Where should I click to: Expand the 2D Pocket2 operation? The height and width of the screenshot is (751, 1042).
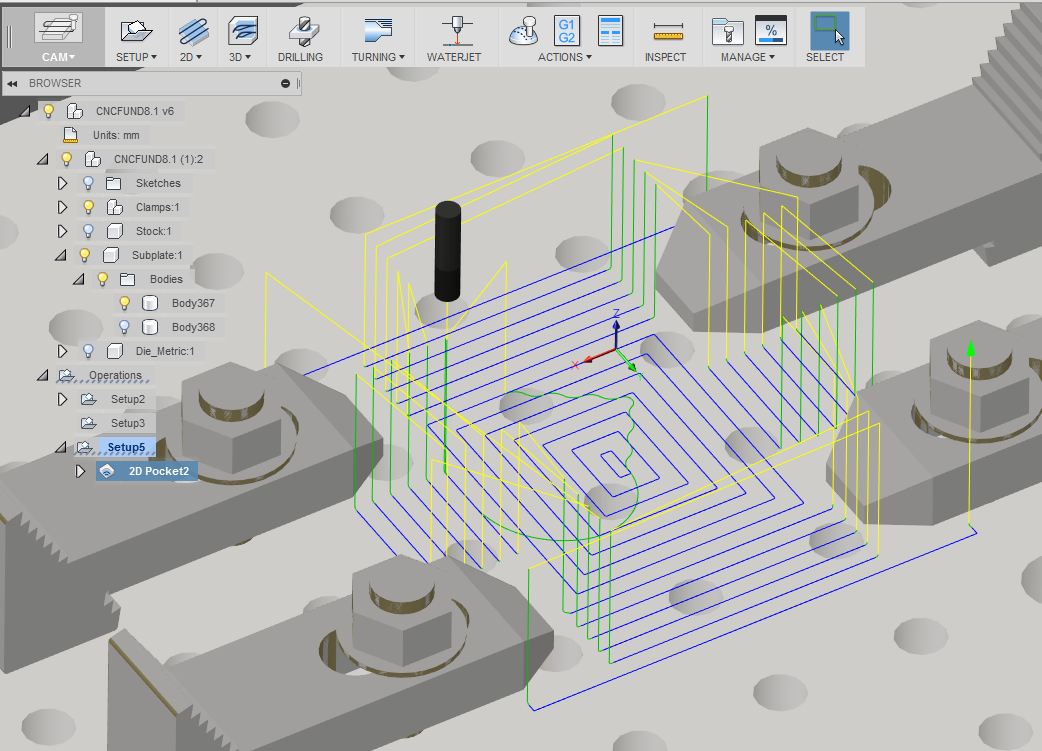pyautogui.click(x=80, y=471)
